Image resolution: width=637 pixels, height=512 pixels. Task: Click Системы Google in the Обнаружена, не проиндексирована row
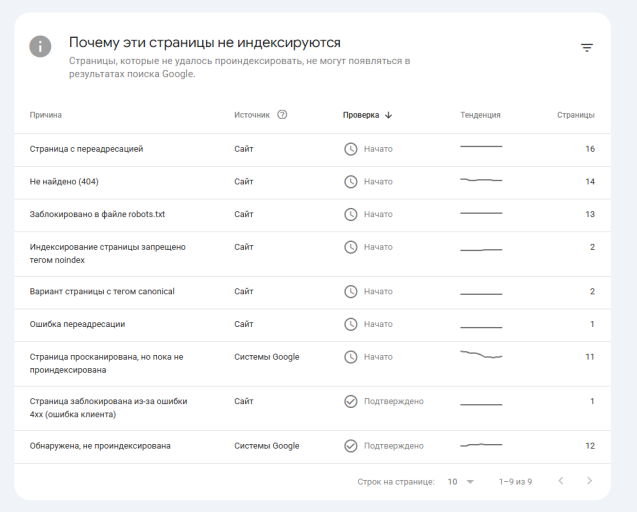266,446
